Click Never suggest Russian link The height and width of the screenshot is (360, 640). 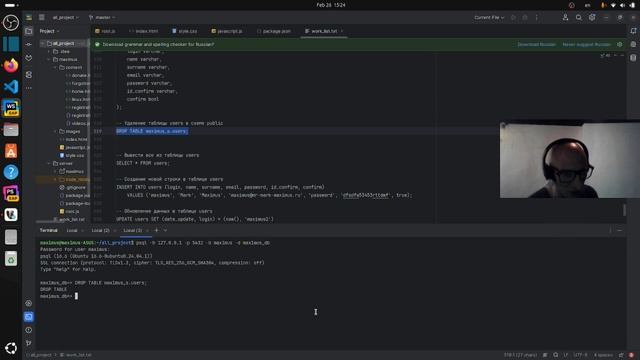point(587,44)
